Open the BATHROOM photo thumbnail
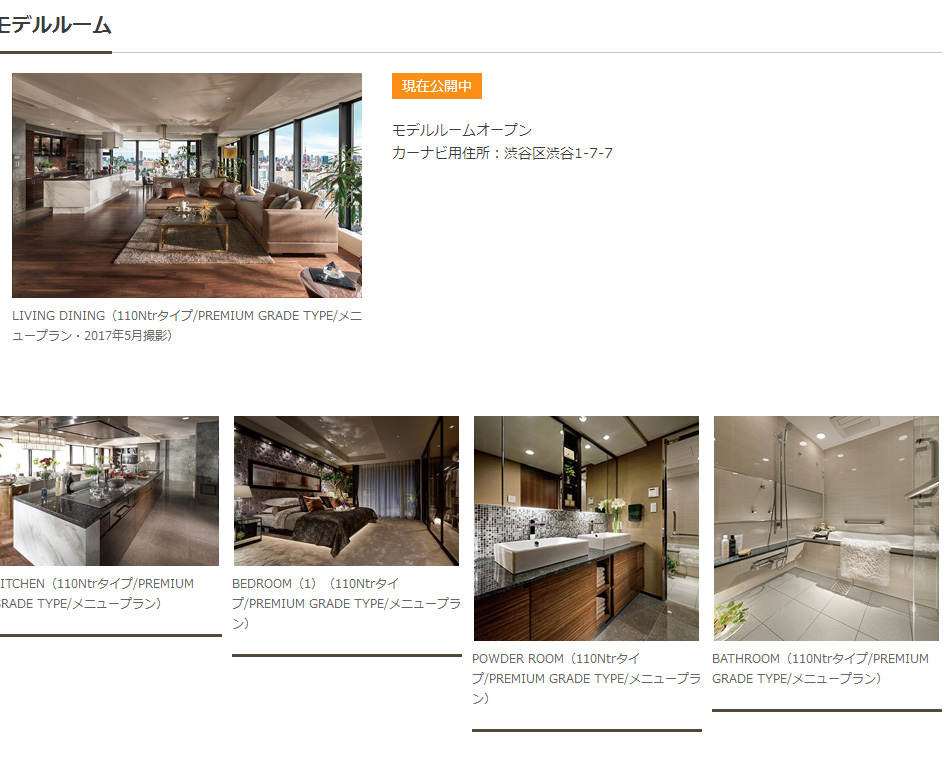 (826, 528)
